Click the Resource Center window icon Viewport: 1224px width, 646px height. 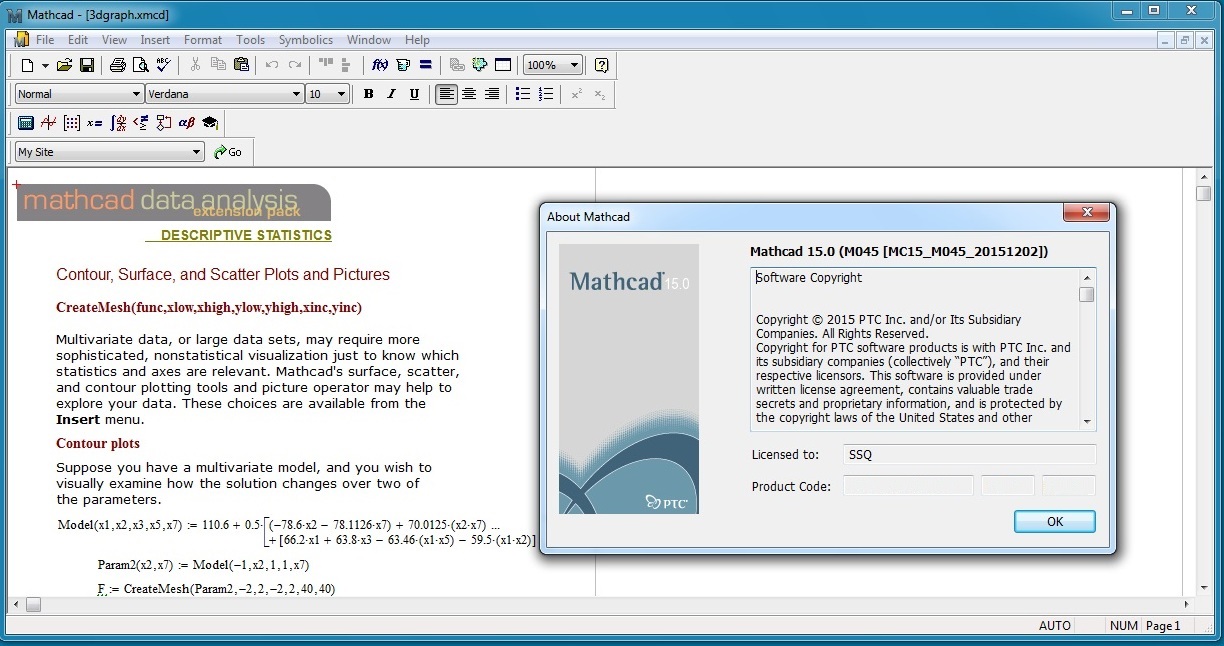point(503,65)
